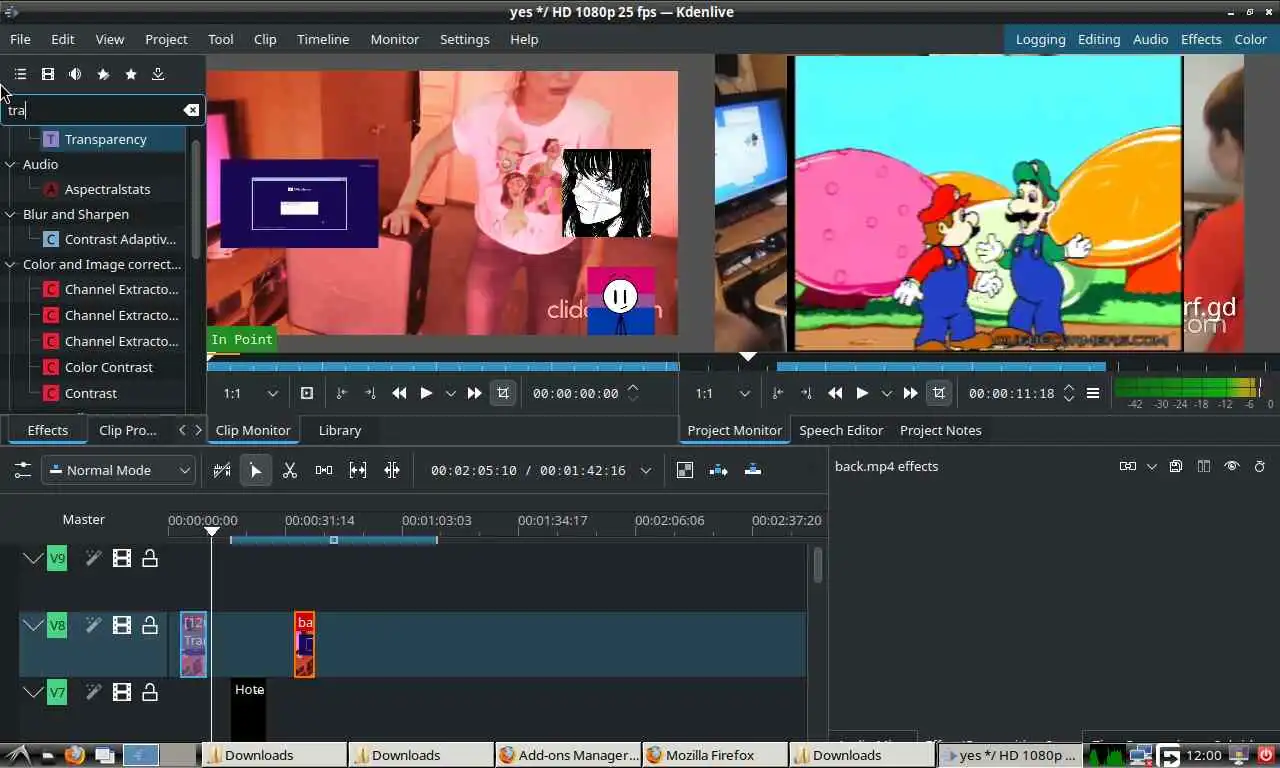Select the Transparency effect
Image resolution: width=1280 pixels, height=768 pixels.
point(105,139)
